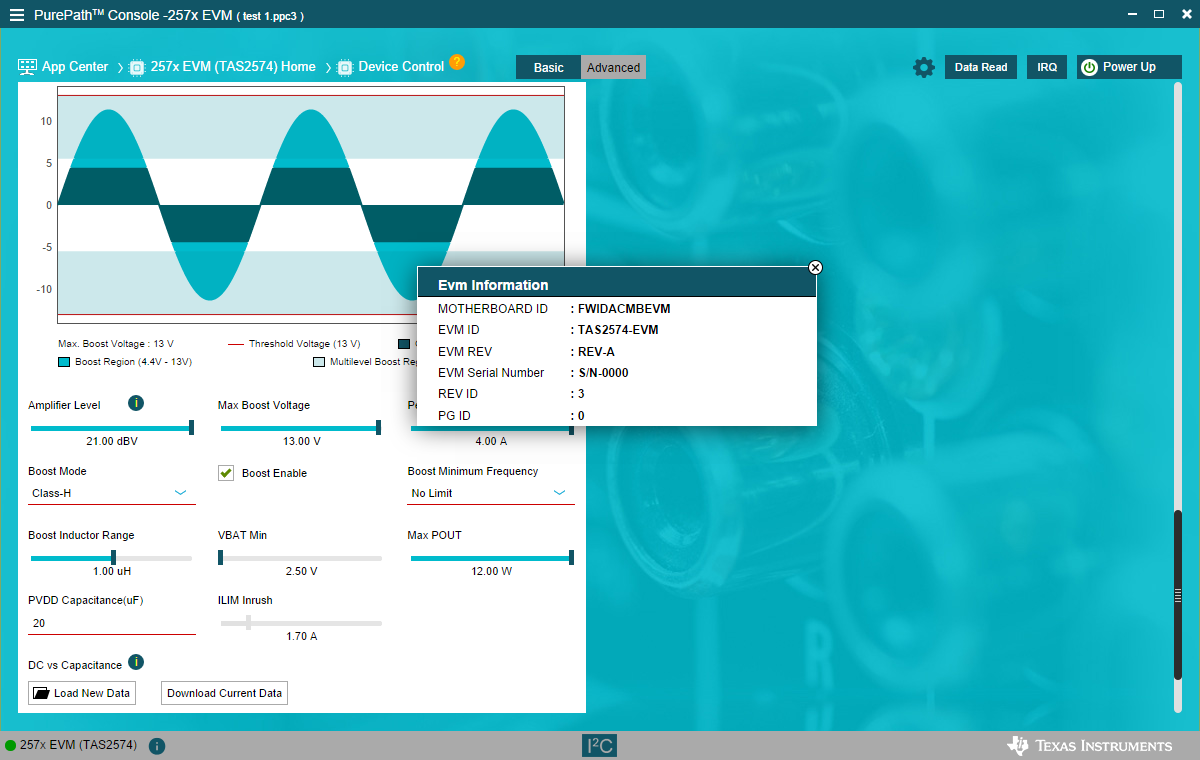1200x760 pixels.
Task: Click the S/N-0000 serial number value
Action: 604,373
